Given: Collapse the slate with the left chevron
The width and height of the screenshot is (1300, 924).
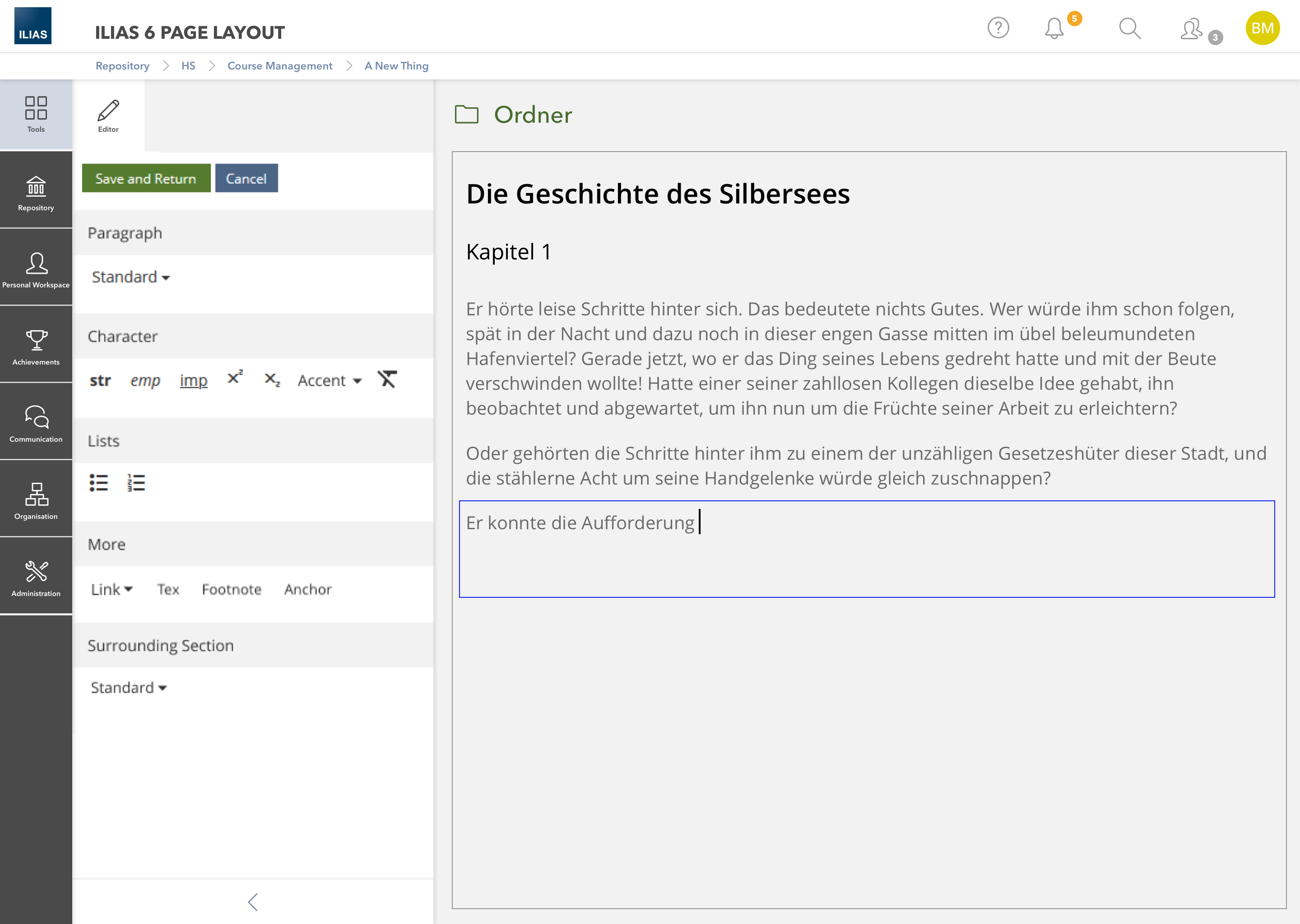Looking at the screenshot, I should (x=253, y=901).
